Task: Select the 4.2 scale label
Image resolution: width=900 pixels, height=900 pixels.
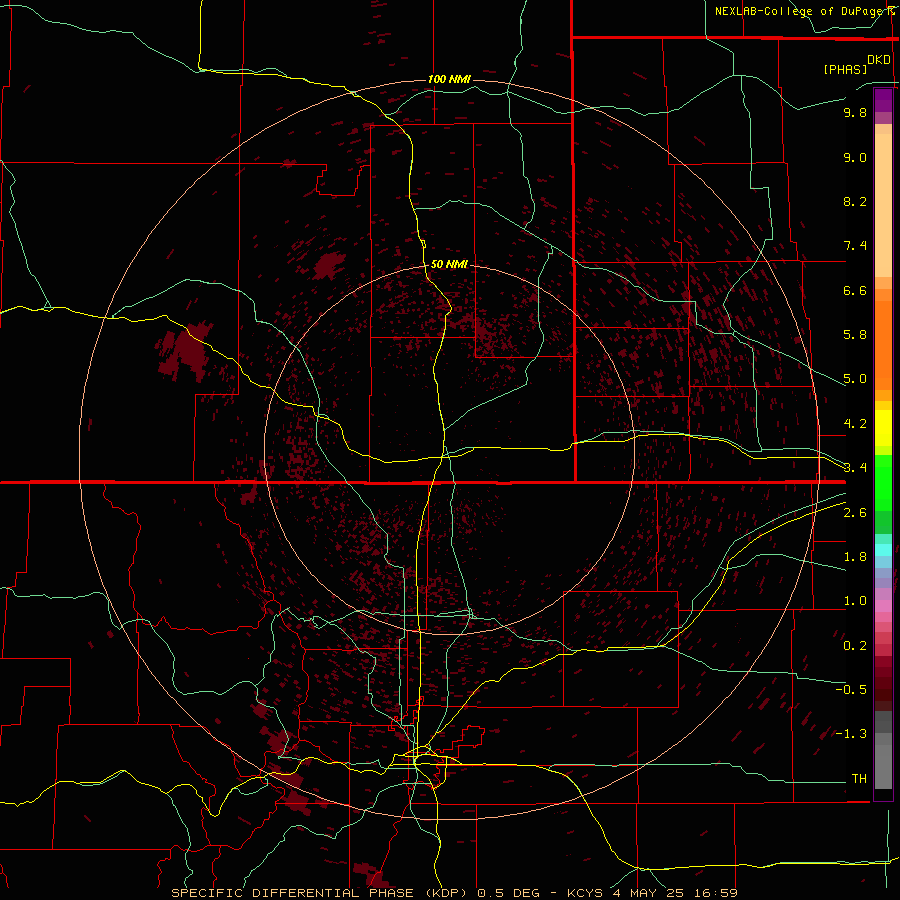Action: (855, 424)
